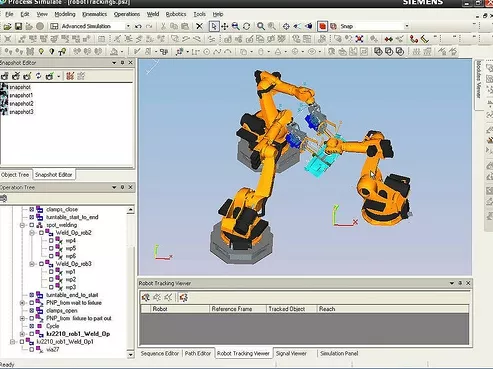This screenshot has width=493, height=369.
Task: Collapse the kr2210_rob1_Weld_Op1 node
Action: point(13,342)
